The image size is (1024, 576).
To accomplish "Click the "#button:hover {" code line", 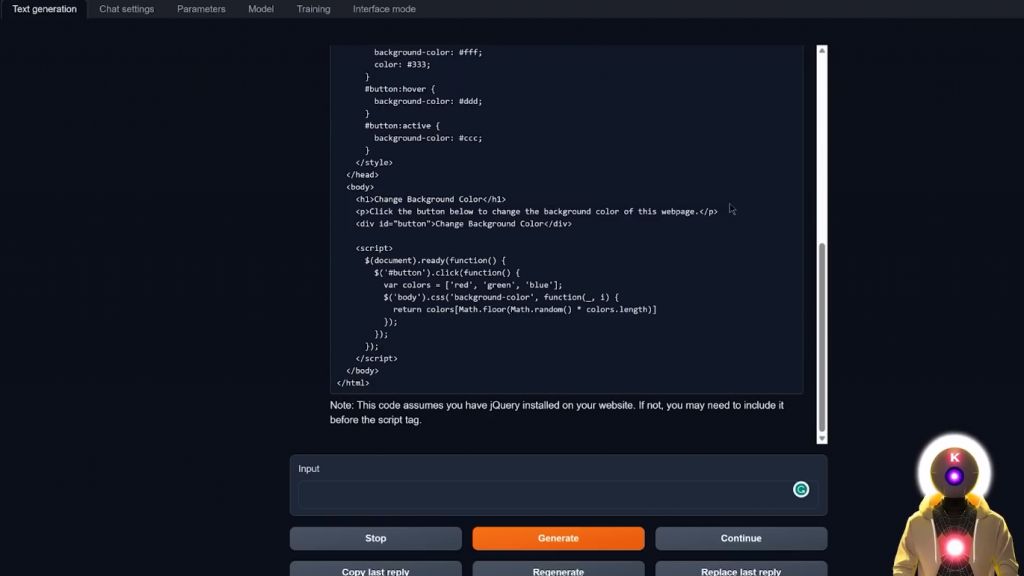I will [x=400, y=89].
